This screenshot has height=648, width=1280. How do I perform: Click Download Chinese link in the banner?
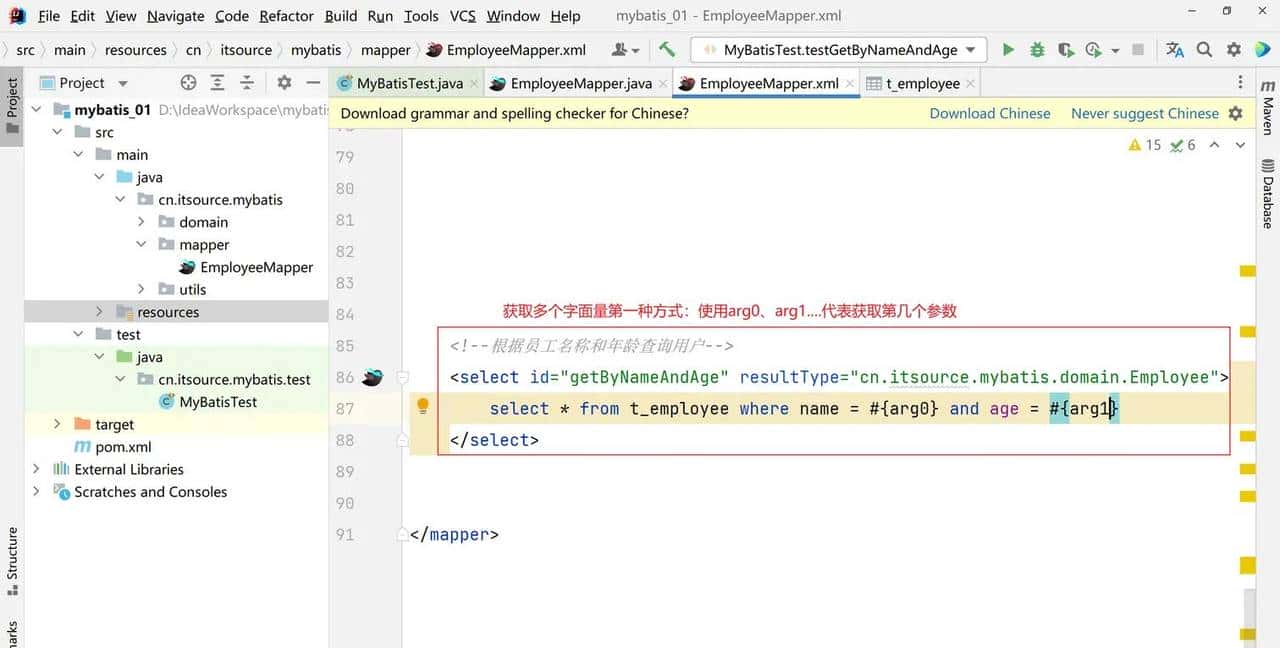pyautogui.click(x=990, y=113)
